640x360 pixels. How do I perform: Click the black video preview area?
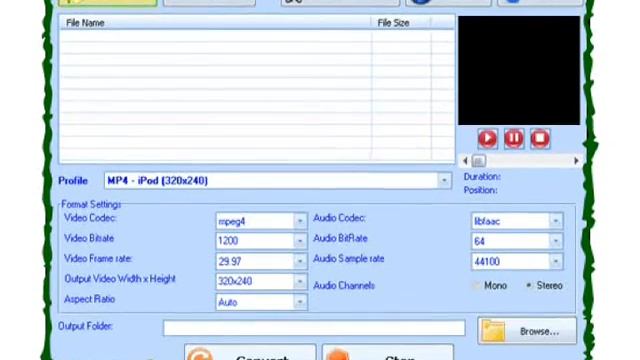(519, 71)
